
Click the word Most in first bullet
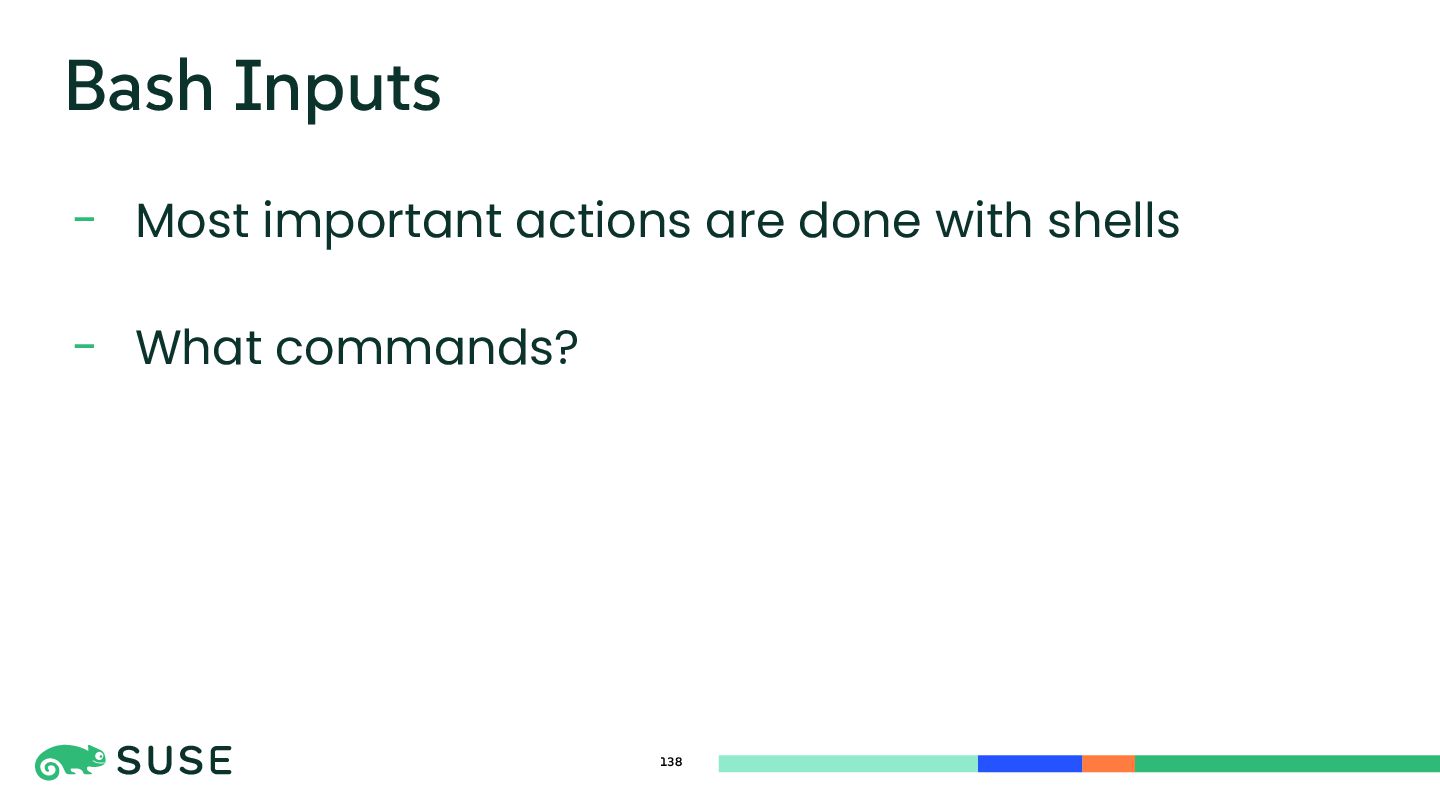coord(192,221)
